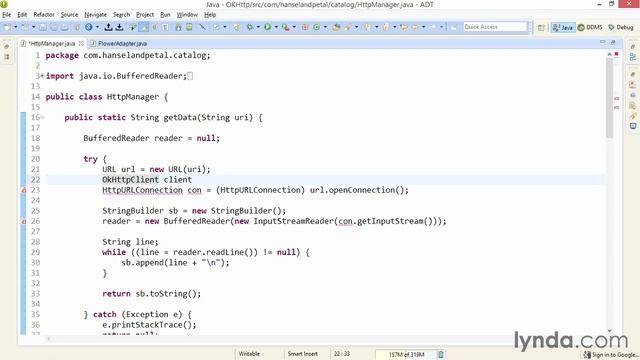This screenshot has width=640, height=360.
Task: Maximize the editor area
Action: coord(613,42)
